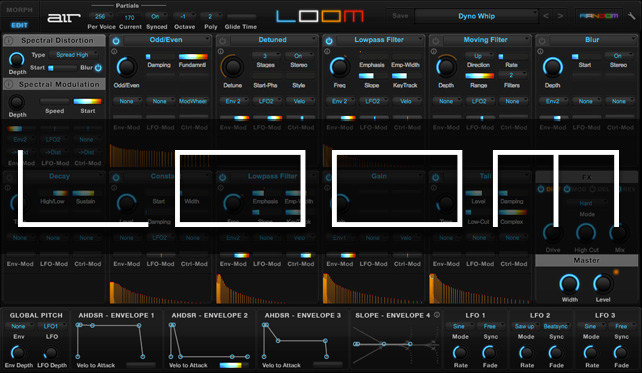Open the Dyno Whip preset dropdown
Screen dimensions: 642x373
click(476, 16)
